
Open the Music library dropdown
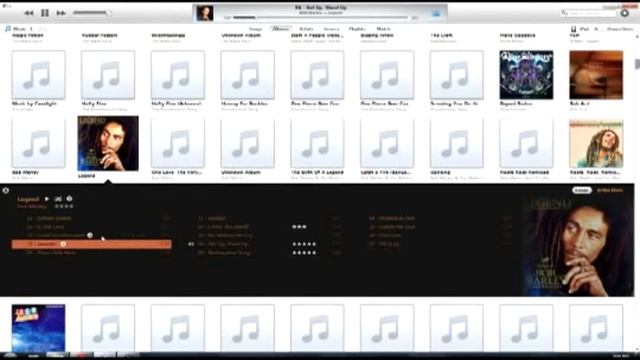(19, 29)
